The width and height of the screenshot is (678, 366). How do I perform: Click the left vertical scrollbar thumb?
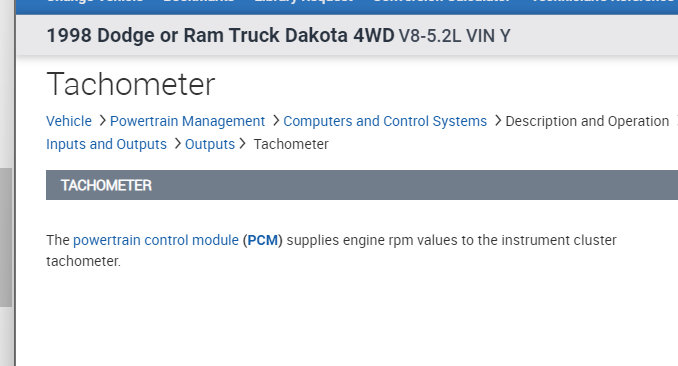(6, 237)
